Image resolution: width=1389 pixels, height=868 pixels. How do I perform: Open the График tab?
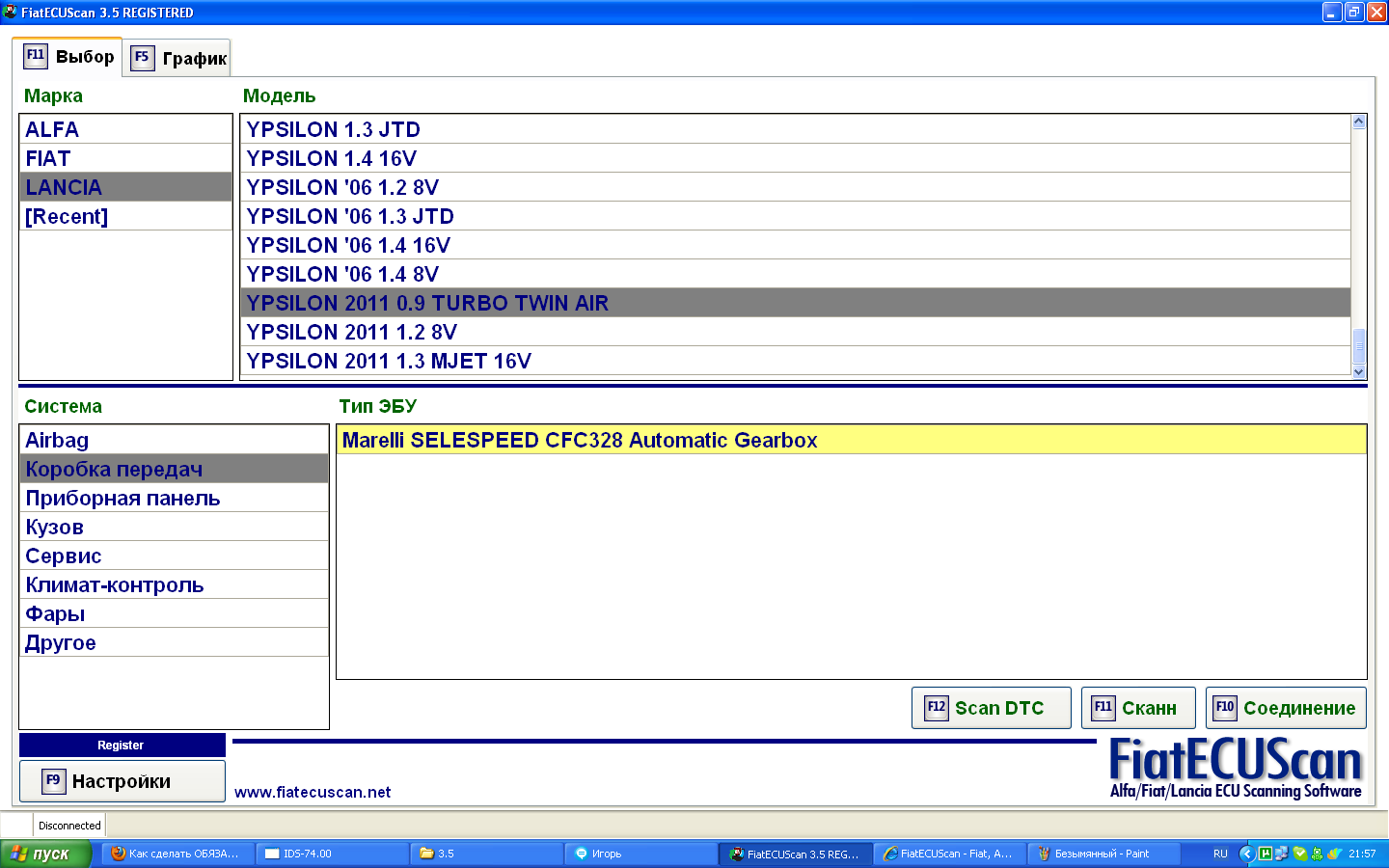point(177,58)
